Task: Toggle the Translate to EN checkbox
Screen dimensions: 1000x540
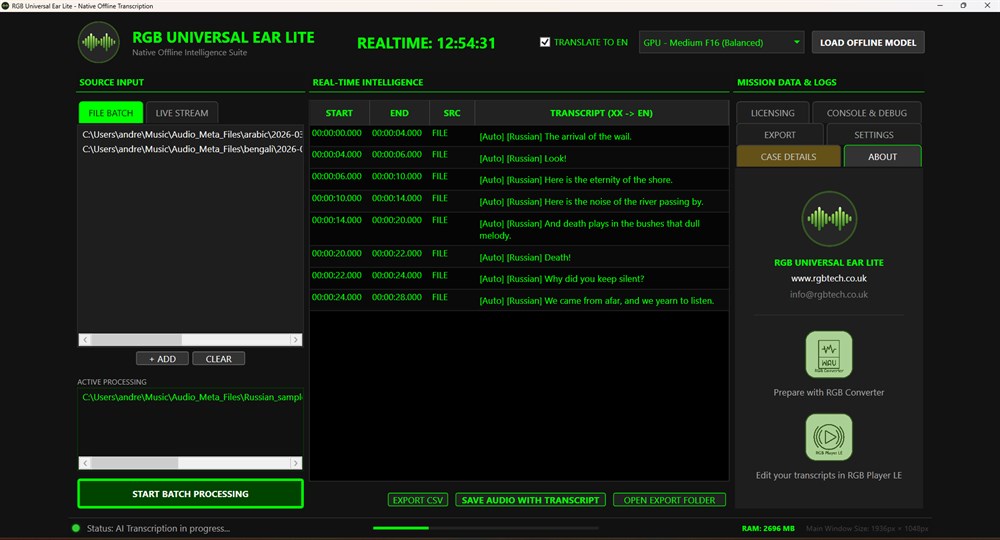Action: 545,42
